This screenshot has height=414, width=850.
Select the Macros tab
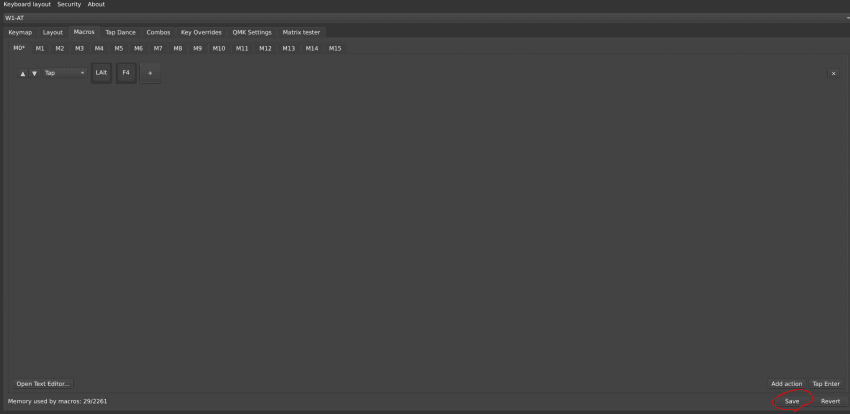(x=84, y=32)
